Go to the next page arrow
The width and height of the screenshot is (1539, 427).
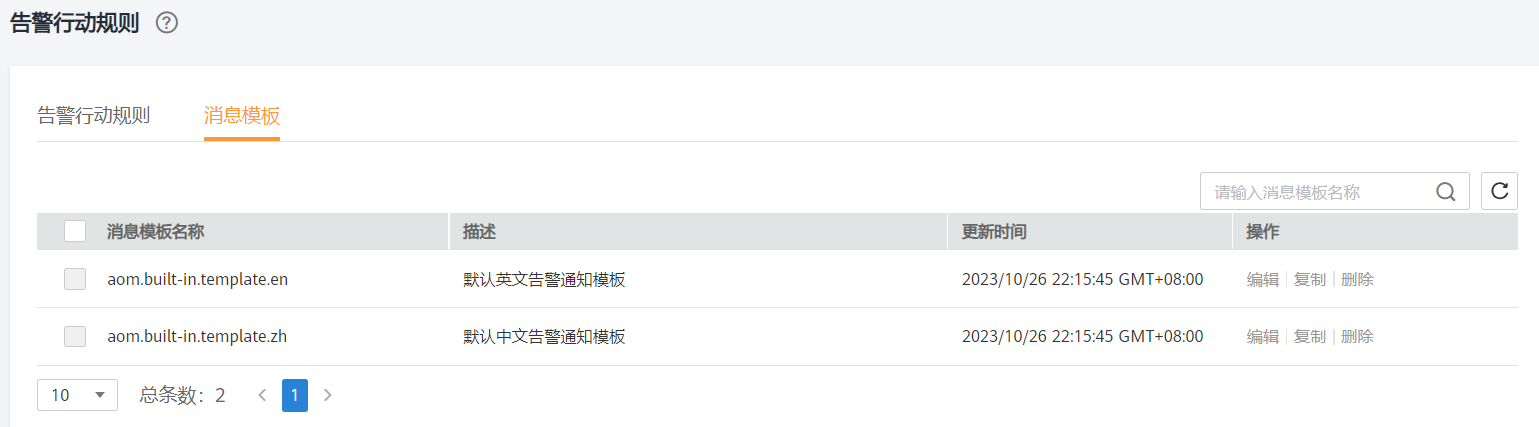click(x=327, y=395)
